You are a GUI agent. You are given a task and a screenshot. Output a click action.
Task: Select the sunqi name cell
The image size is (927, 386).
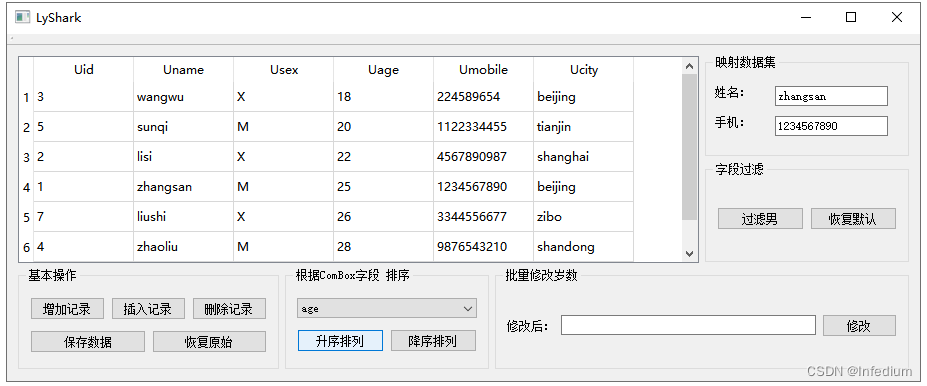point(183,127)
